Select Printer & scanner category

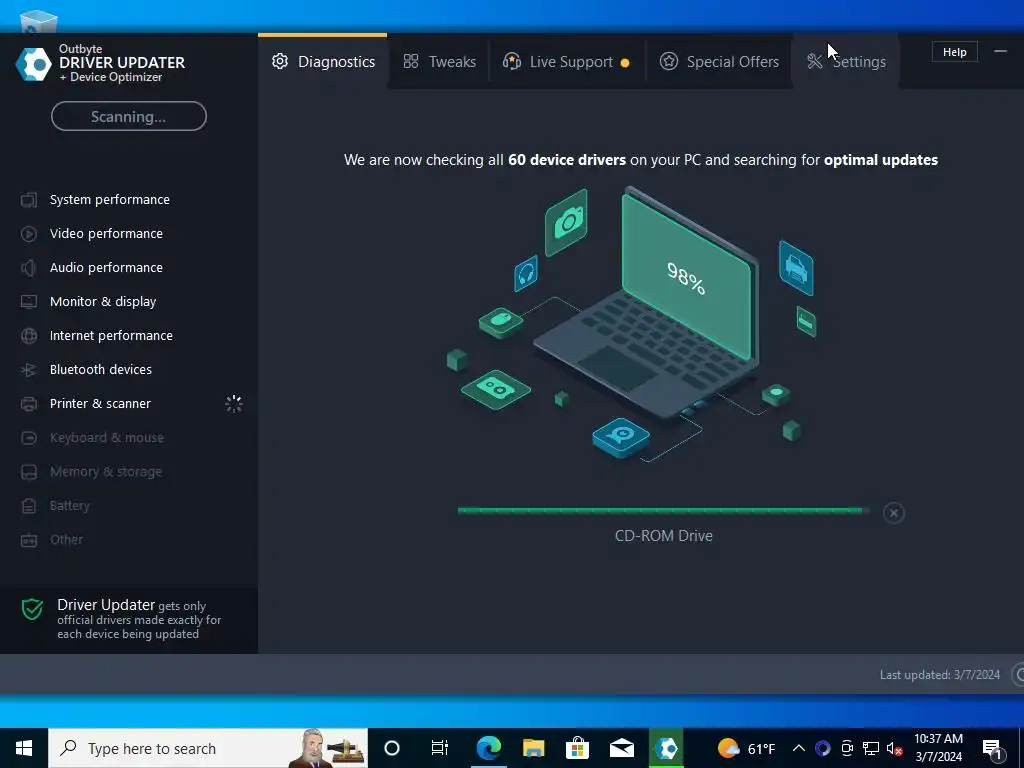[x=100, y=403]
